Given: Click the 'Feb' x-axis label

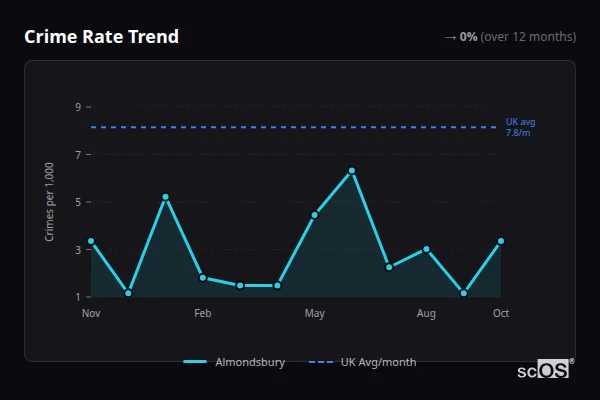Looking at the screenshot, I should pyautogui.click(x=203, y=313).
